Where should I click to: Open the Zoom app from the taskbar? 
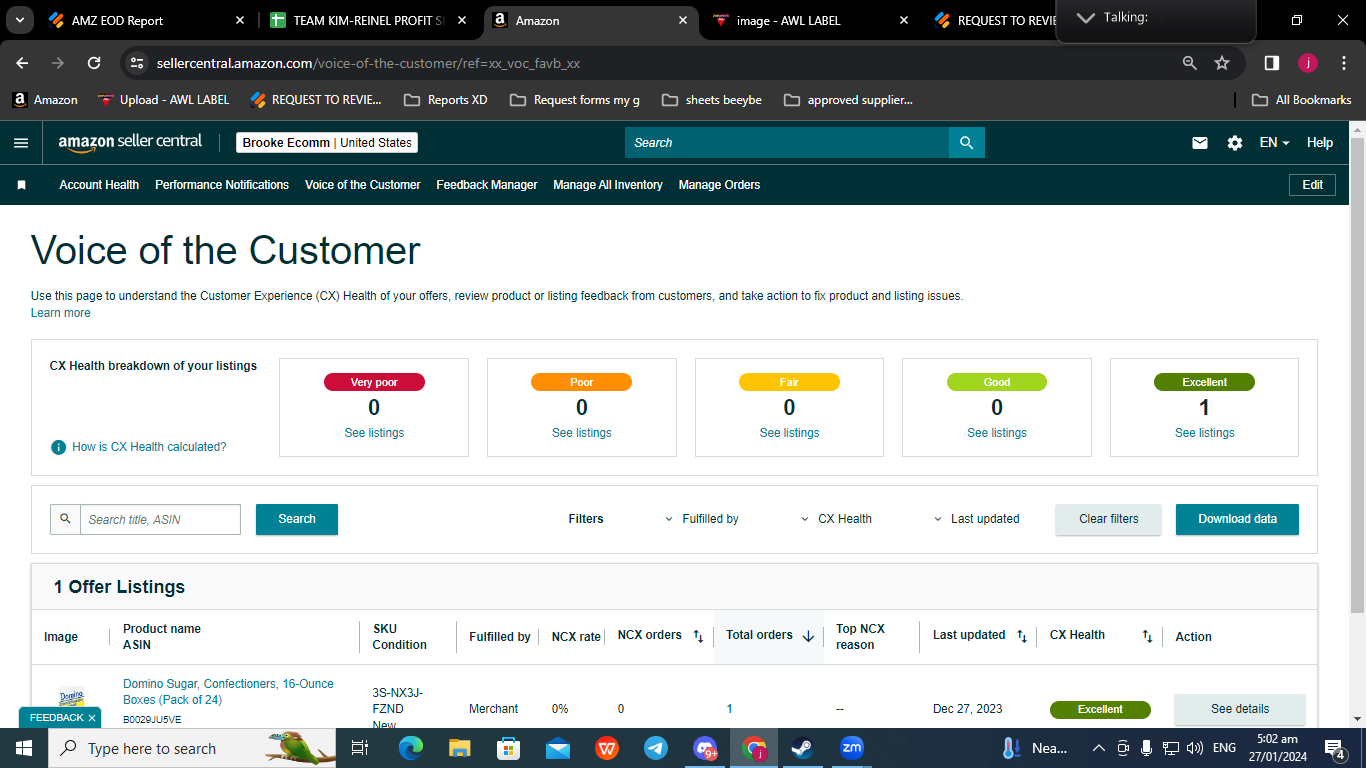852,748
